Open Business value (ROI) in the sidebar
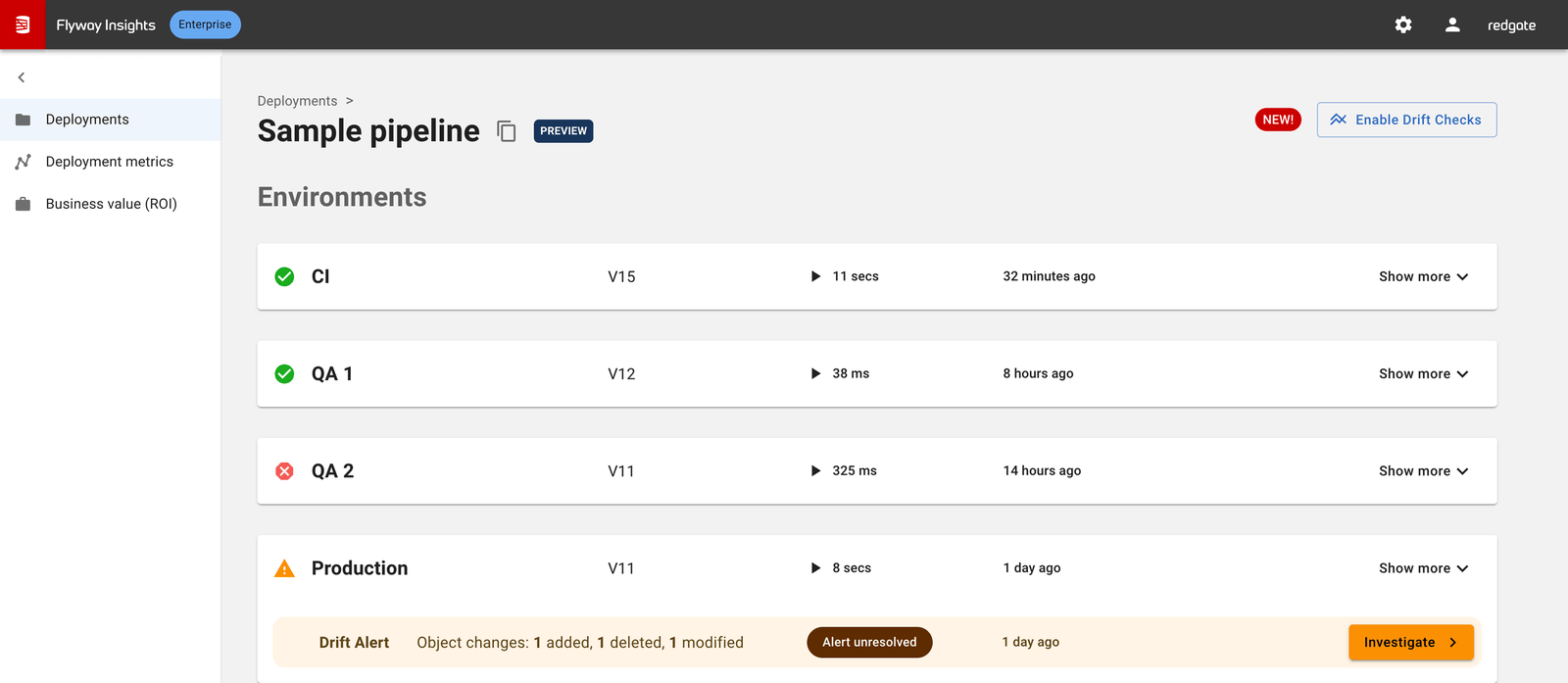1568x683 pixels. [x=110, y=204]
